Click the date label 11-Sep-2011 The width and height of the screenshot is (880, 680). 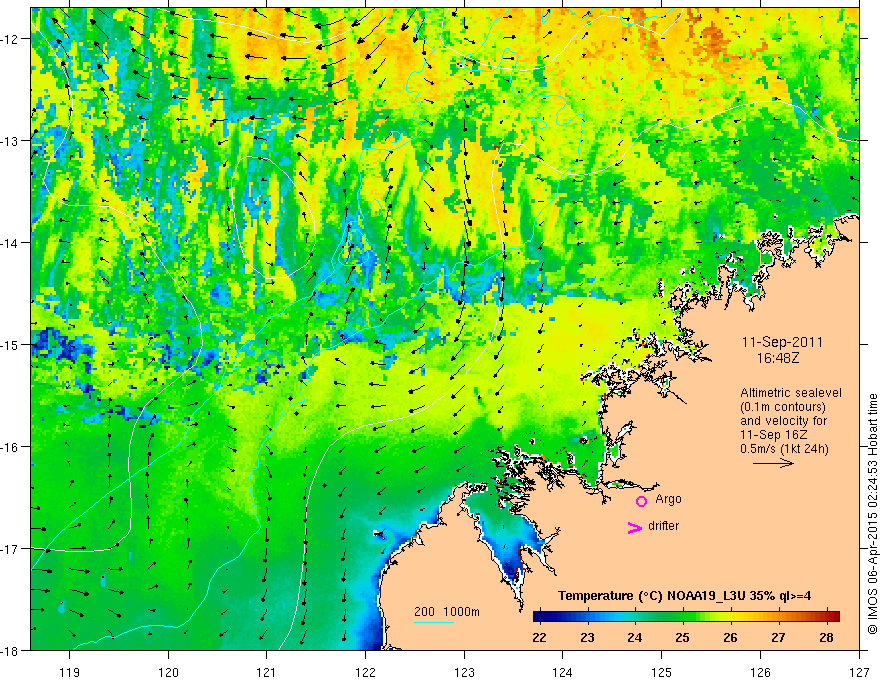pos(782,342)
